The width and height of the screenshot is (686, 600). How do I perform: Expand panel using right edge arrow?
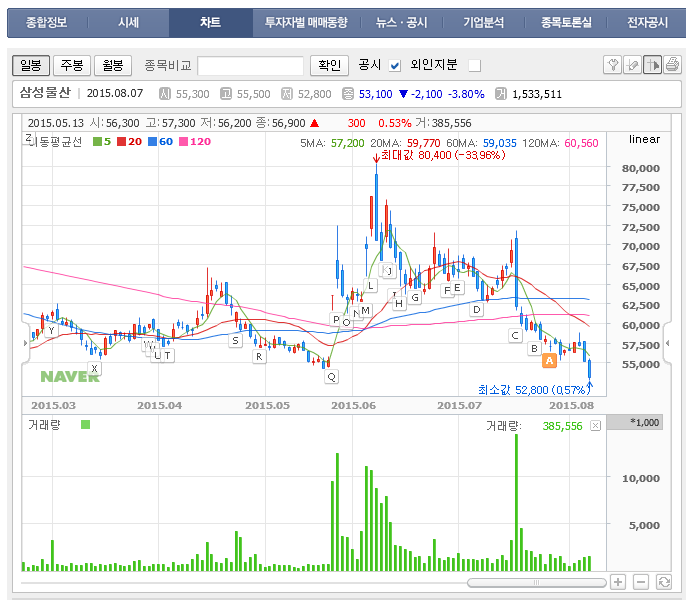coord(668,343)
